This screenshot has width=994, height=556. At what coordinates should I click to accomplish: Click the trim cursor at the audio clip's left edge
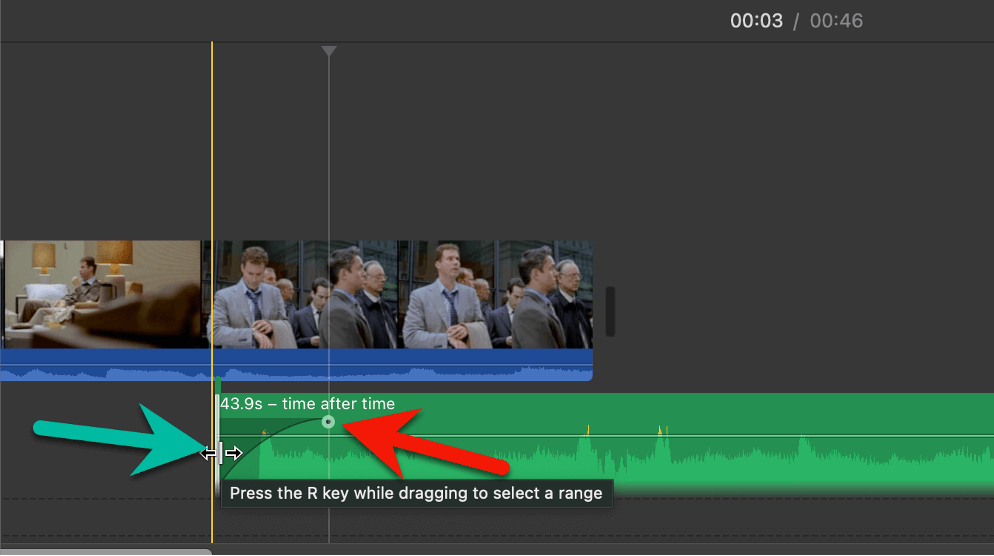221,453
